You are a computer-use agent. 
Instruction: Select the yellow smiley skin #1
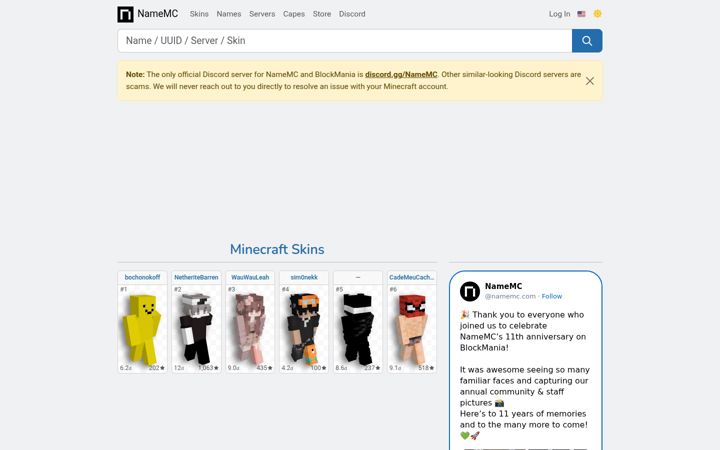pos(142,328)
